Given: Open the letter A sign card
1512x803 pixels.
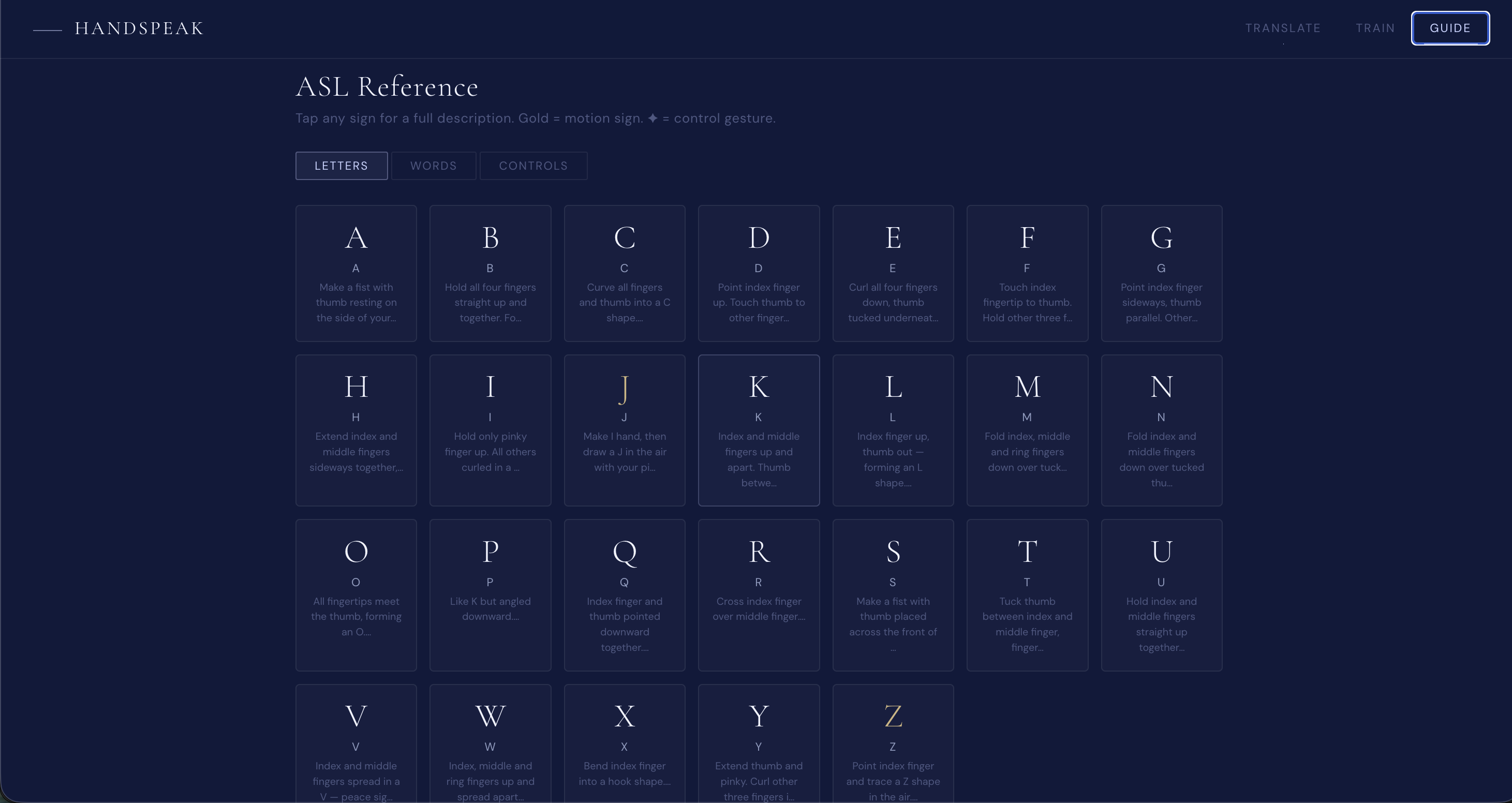Looking at the screenshot, I should point(355,273).
